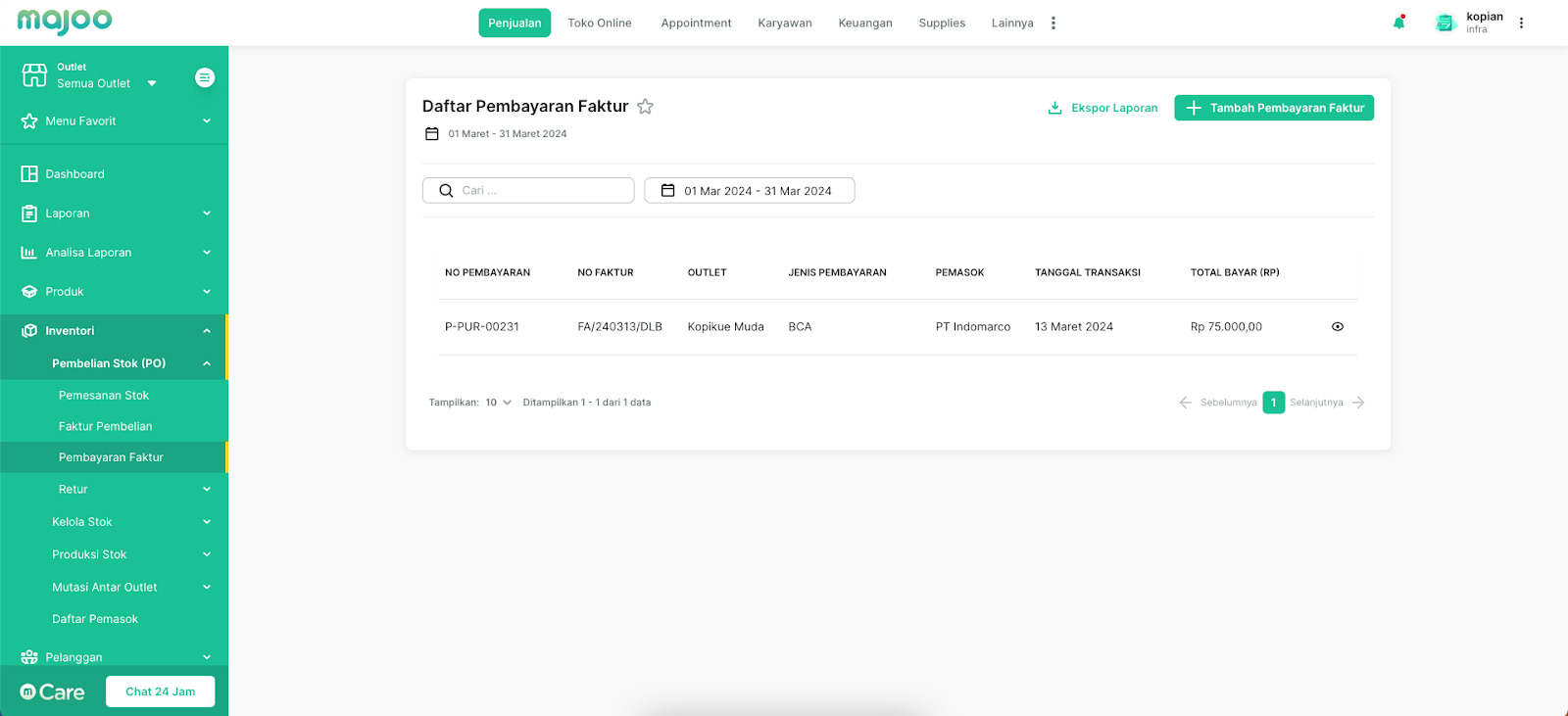Expand the Pelanggan chevron
Viewport: 1568px width, 716px height.
pyautogui.click(x=207, y=657)
